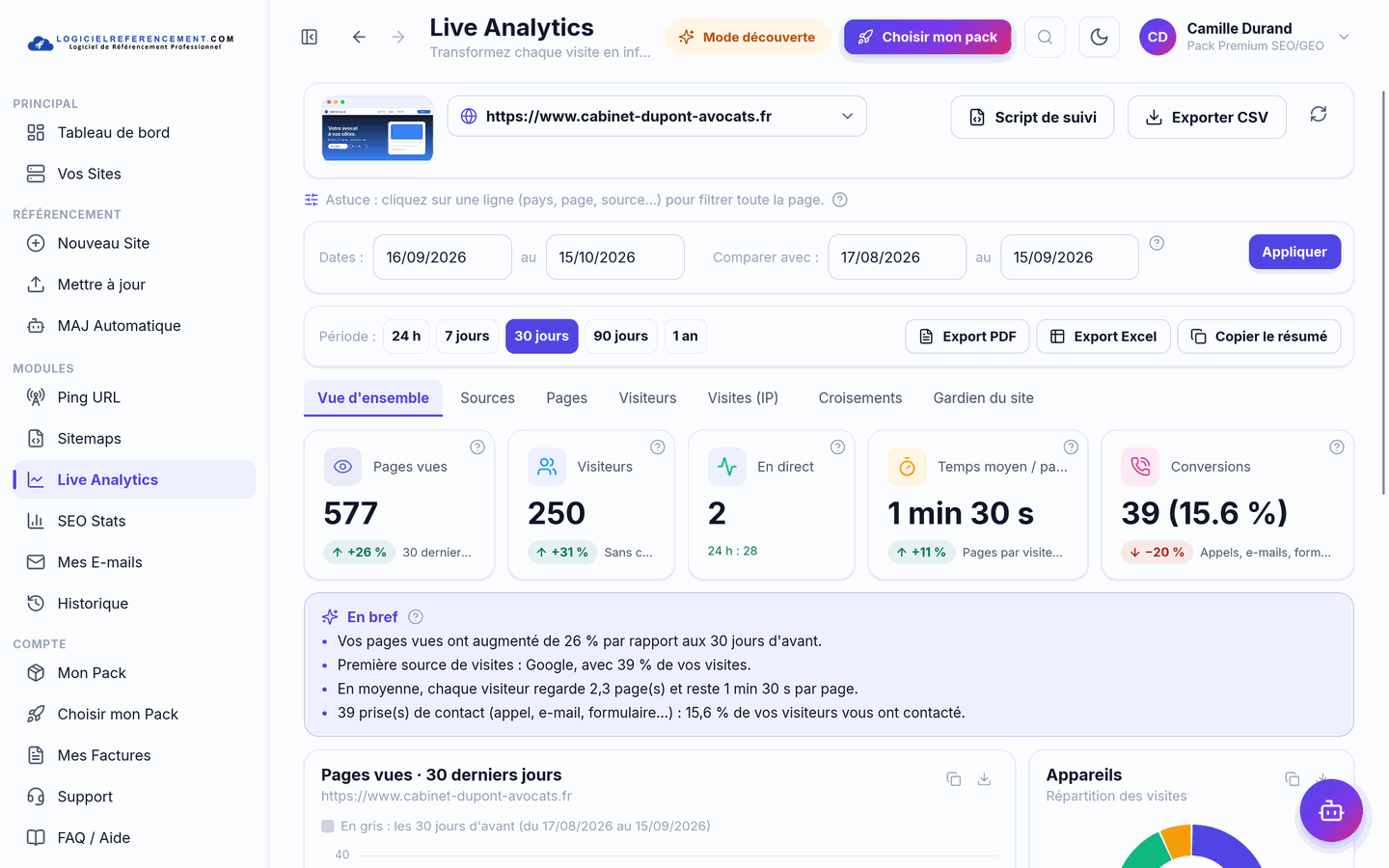Download the Pages vues chart
1389x868 pixels.
tap(985, 779)
